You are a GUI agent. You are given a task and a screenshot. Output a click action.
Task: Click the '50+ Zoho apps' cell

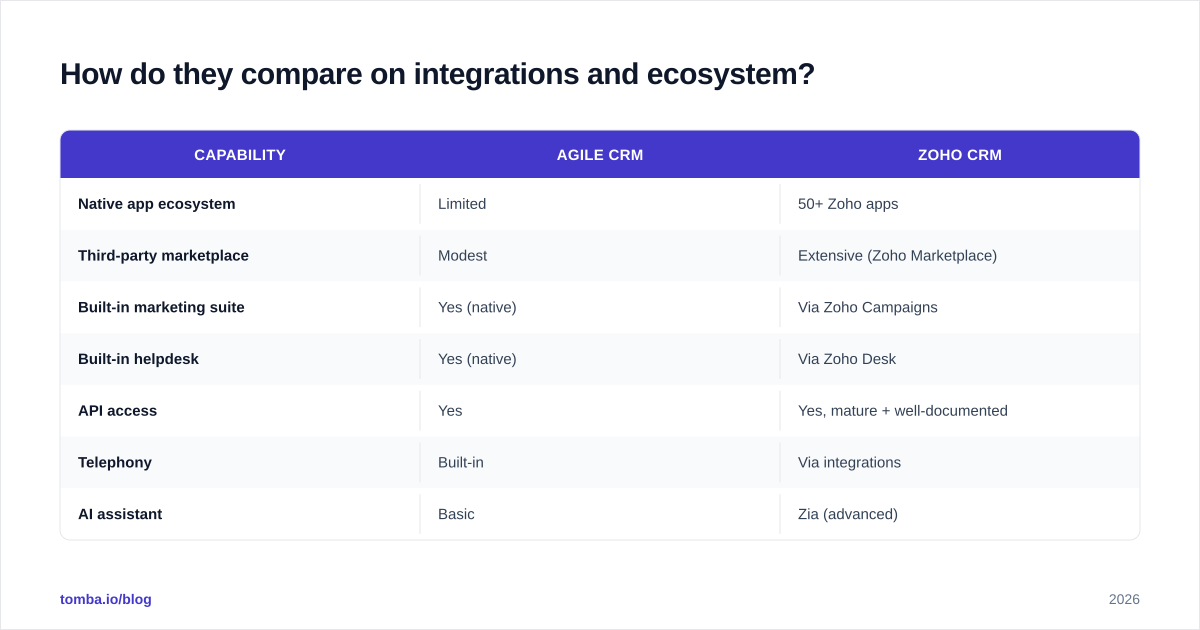coord(848,204)
